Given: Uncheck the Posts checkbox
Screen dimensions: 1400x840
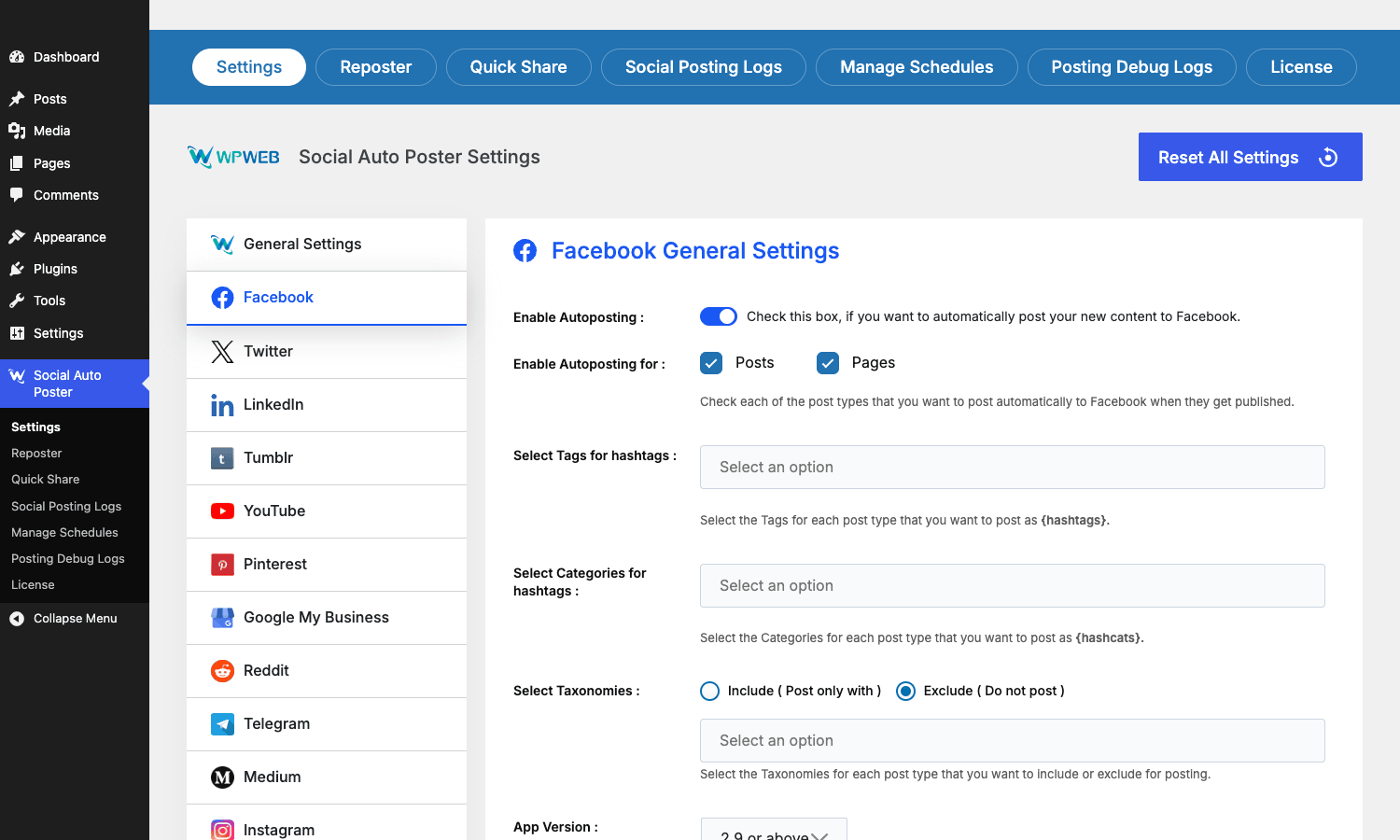Looking at the screenshot, I should 711,363.
